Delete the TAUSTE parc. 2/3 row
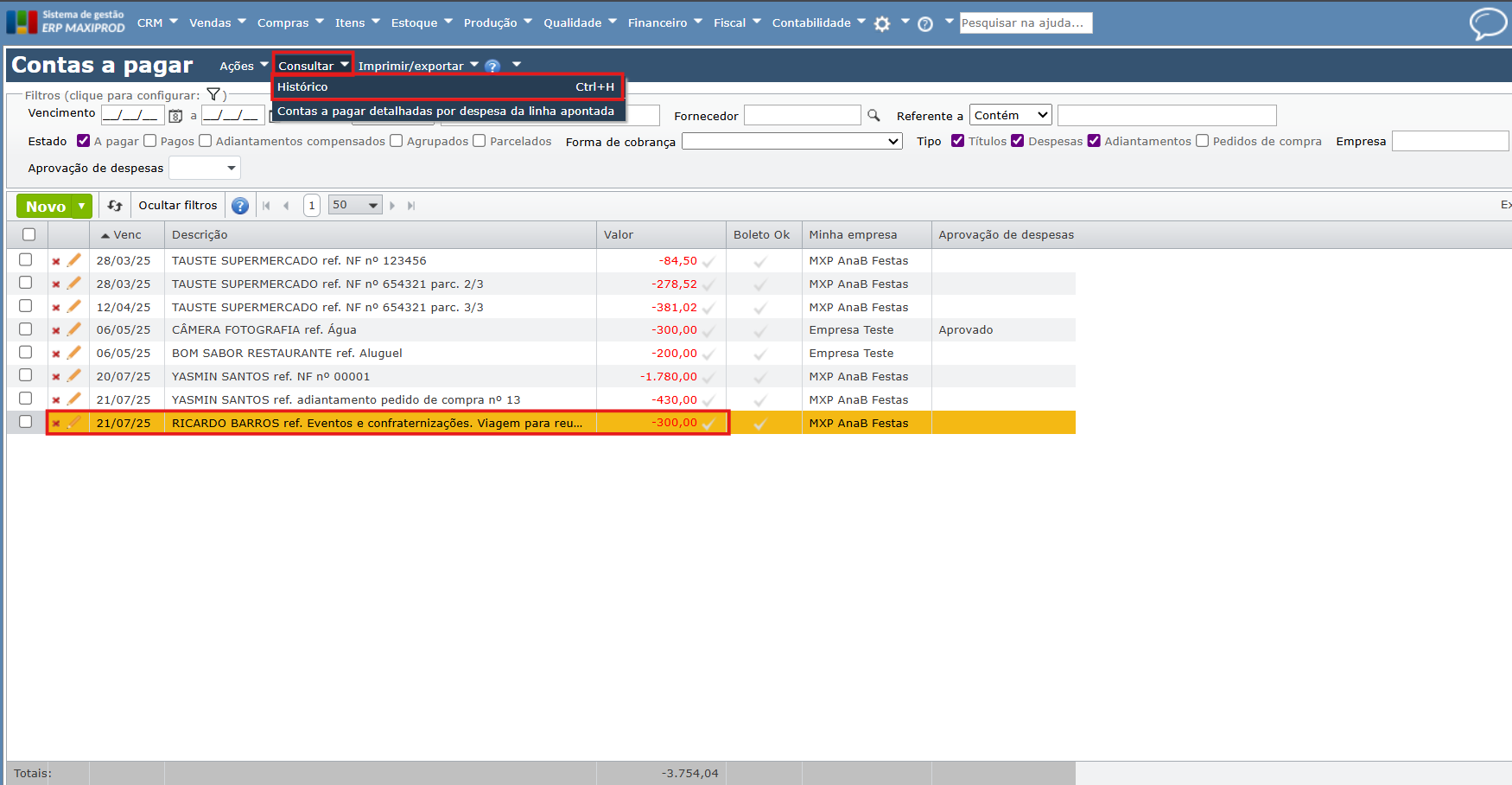1512x785 pixels. point(56,284)
